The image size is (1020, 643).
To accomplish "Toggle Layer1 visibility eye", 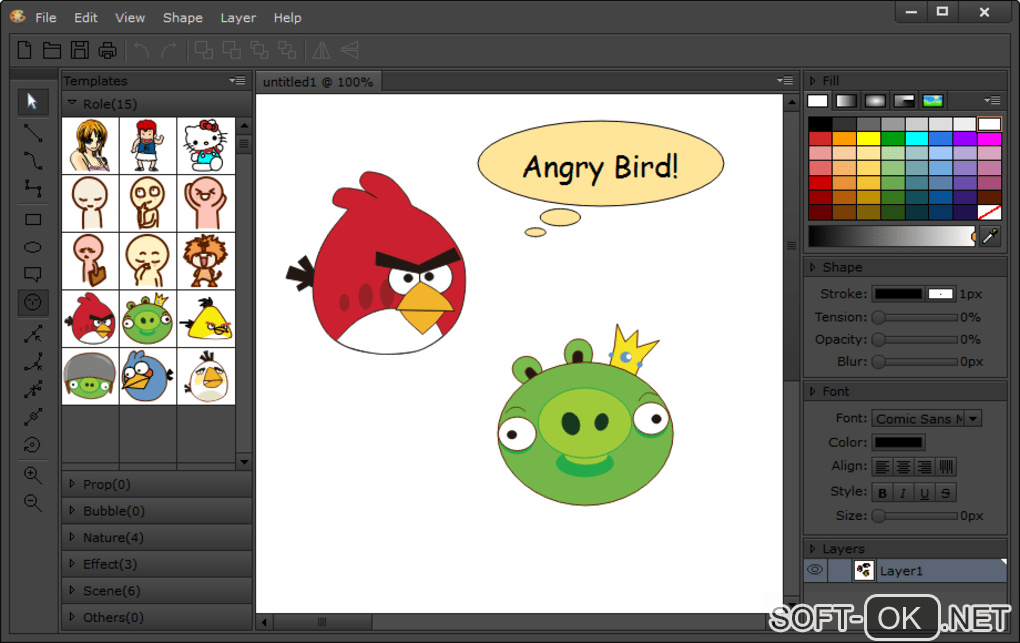I will (814, 570).
